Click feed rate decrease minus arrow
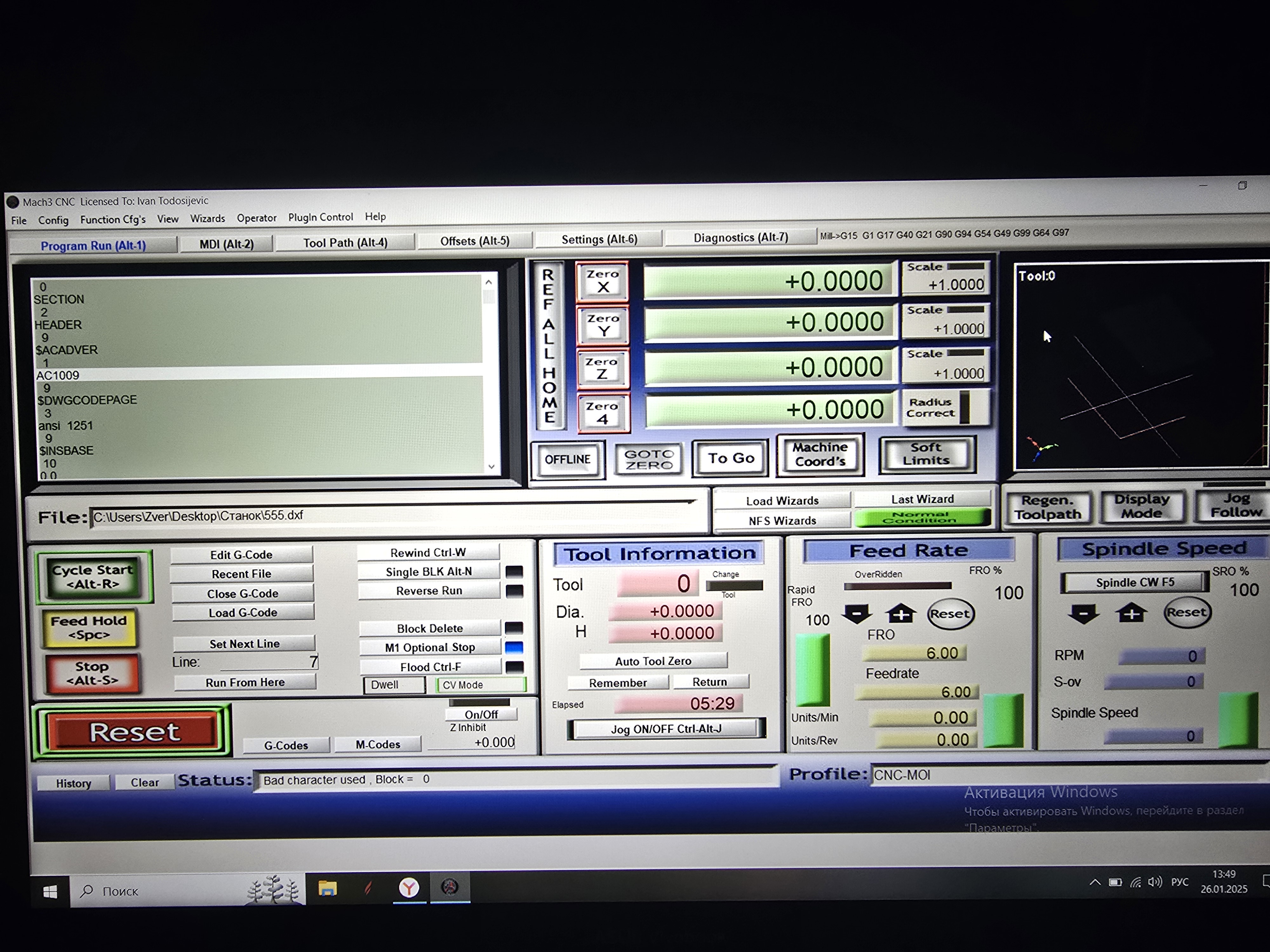 tap(857, 613)
